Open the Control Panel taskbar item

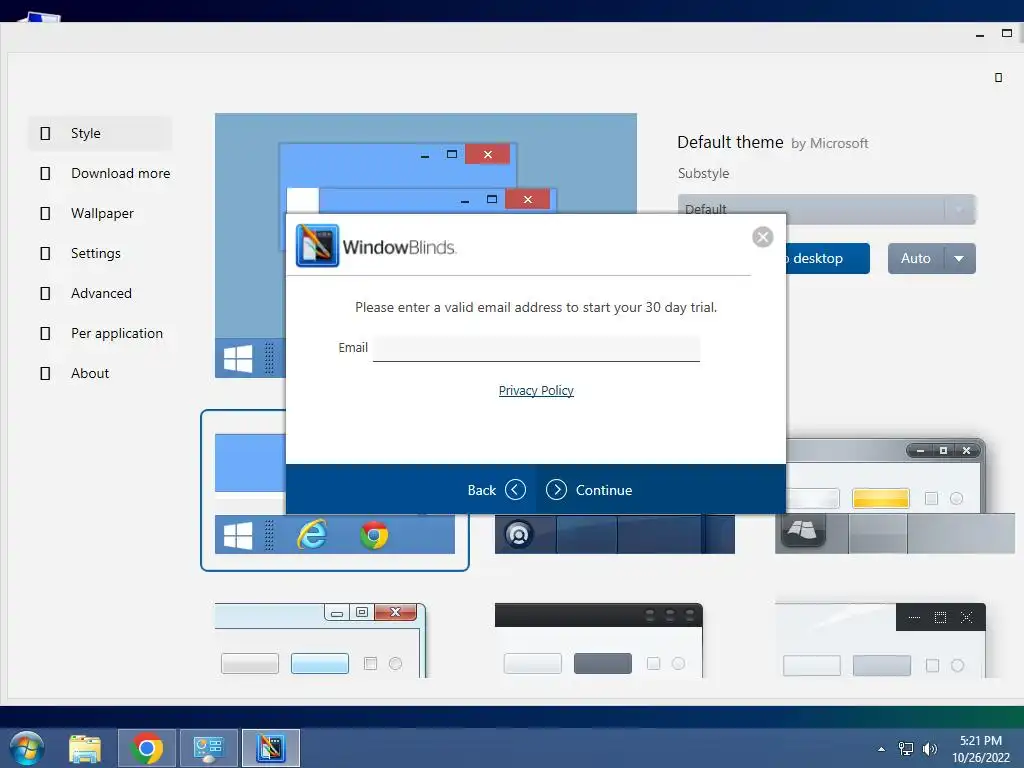coord(209,748)
